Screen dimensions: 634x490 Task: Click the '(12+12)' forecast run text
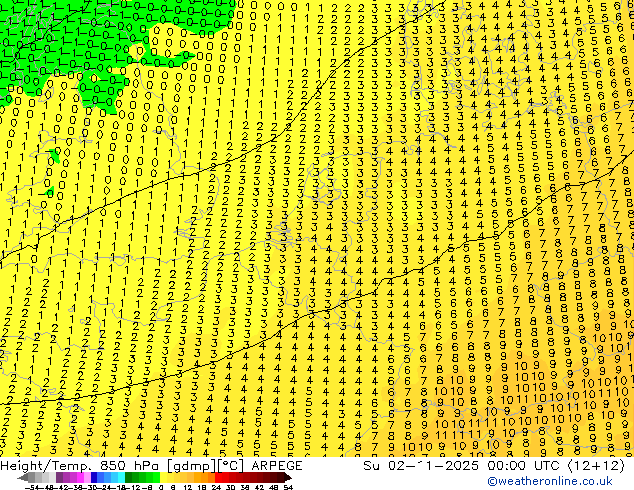596,466
